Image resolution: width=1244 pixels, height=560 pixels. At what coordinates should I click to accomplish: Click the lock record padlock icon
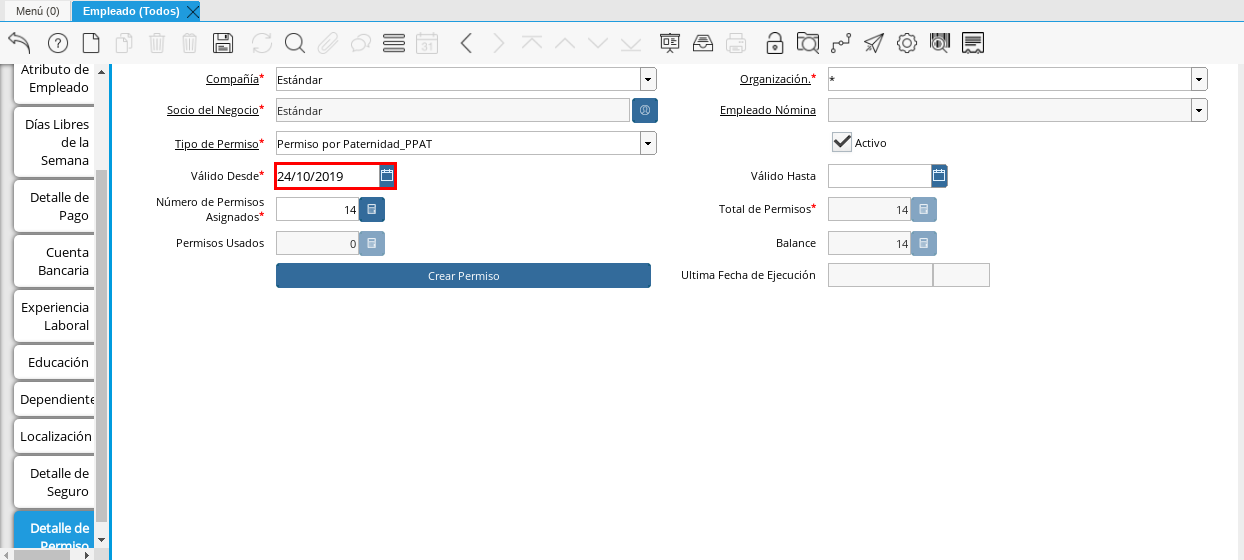coord(775,43)
